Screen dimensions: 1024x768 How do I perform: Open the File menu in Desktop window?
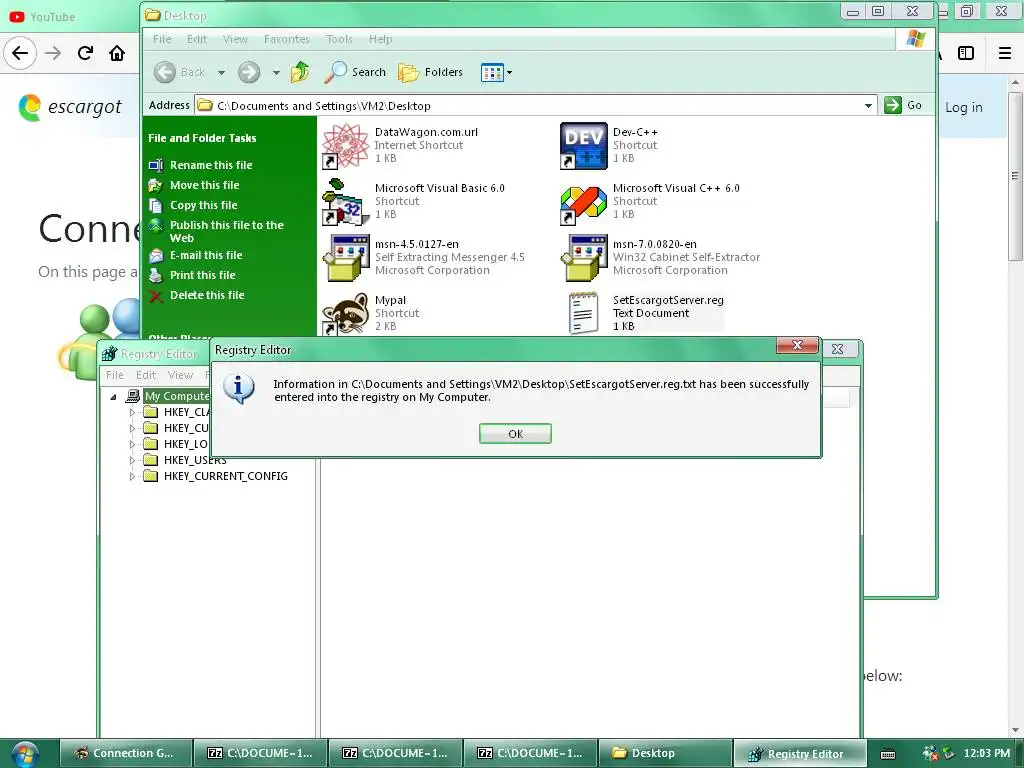coord(162,39)
